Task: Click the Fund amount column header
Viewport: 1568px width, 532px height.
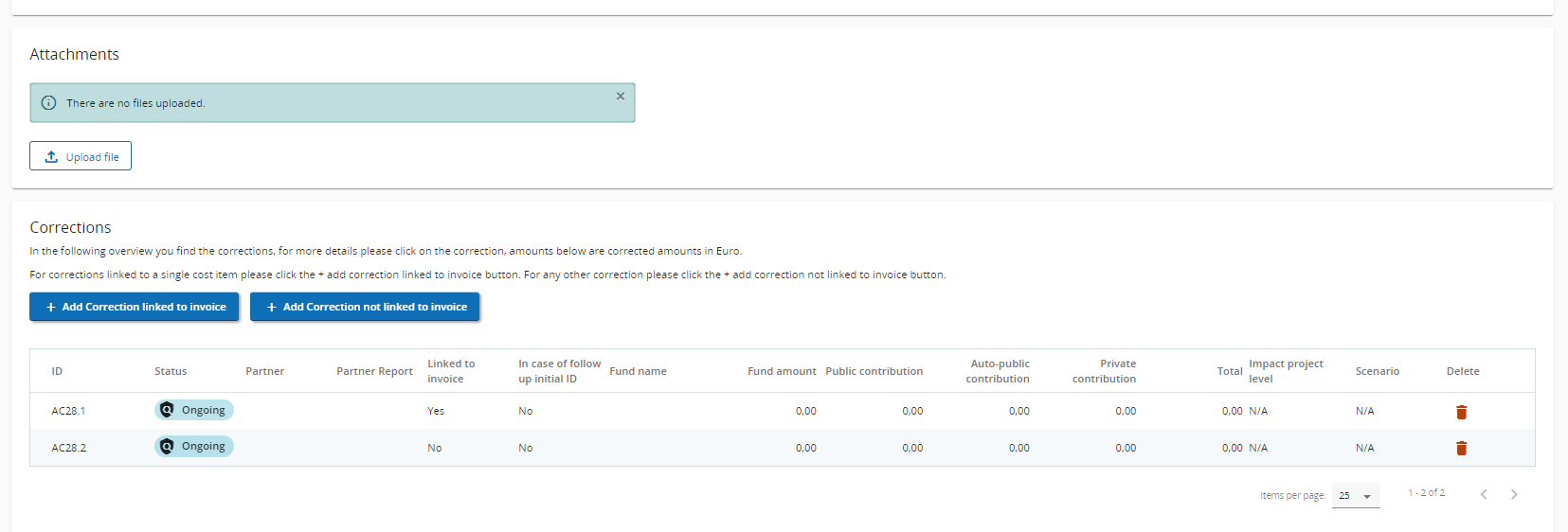Action: [781, 371]
